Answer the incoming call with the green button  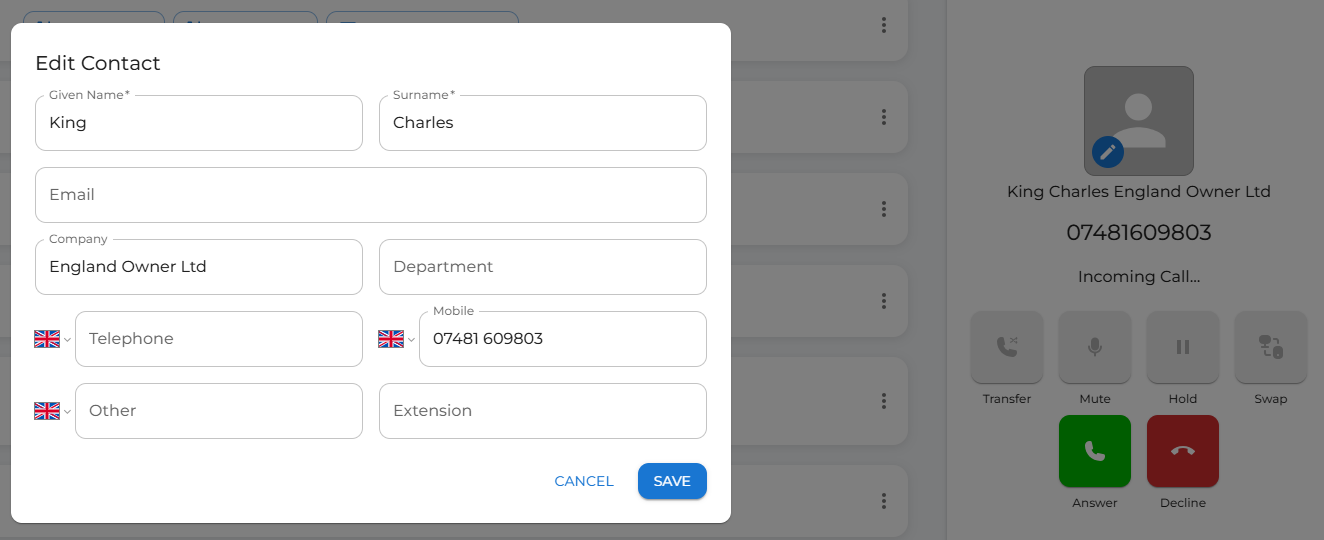(x=1094, y=451)
